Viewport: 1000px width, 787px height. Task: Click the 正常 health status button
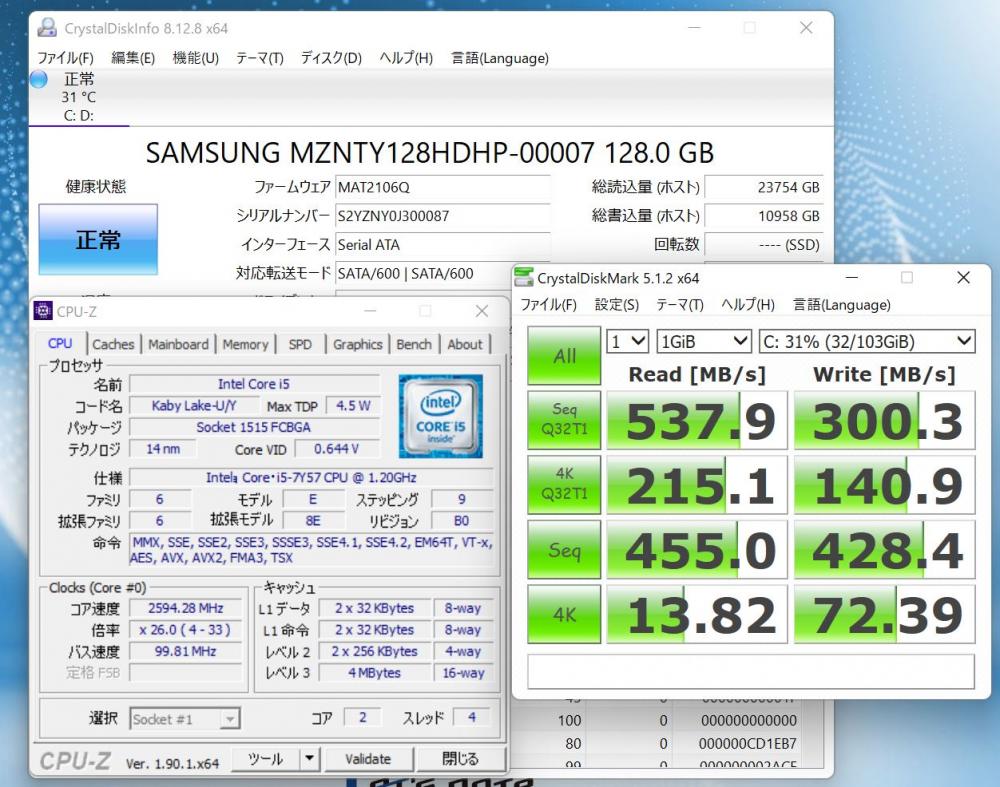click(98, 240)
